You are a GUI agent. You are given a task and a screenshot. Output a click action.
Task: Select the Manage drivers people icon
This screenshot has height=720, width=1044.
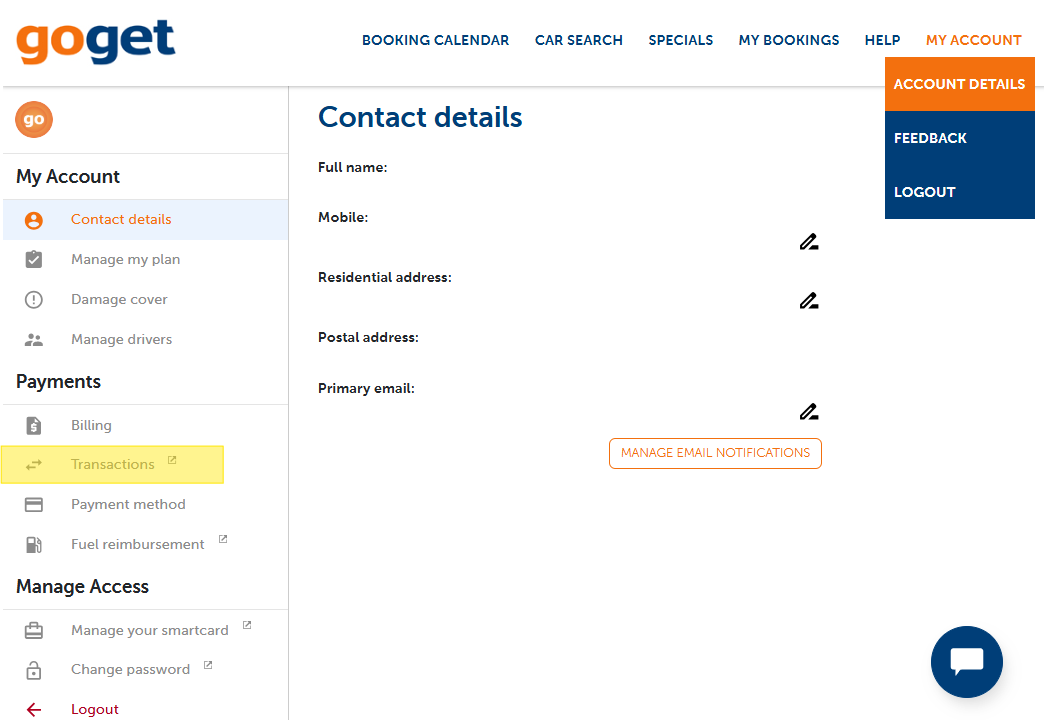(33, 339)
